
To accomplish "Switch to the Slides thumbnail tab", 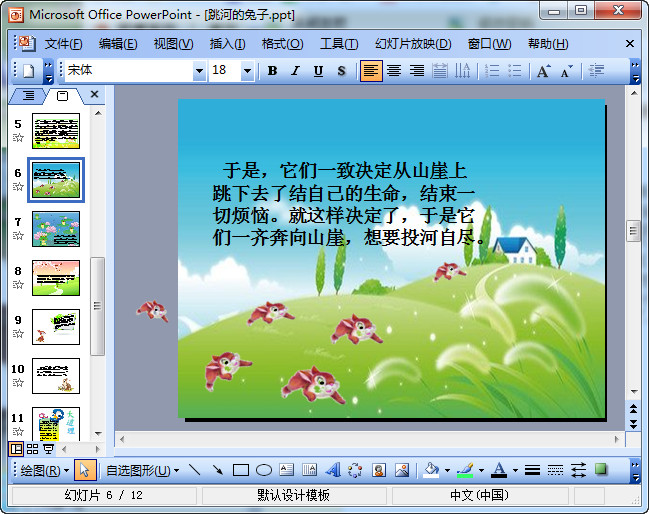I will pyautogui.click(x=62, y=96).
